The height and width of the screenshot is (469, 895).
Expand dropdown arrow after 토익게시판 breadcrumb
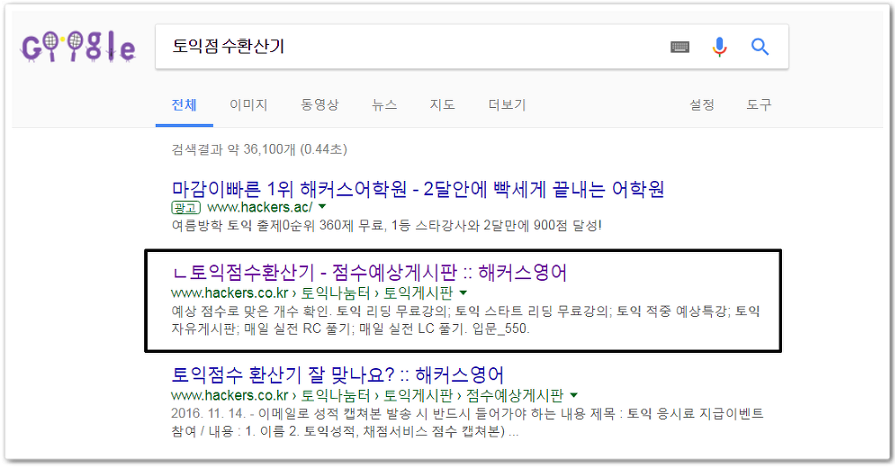point(463,293)
